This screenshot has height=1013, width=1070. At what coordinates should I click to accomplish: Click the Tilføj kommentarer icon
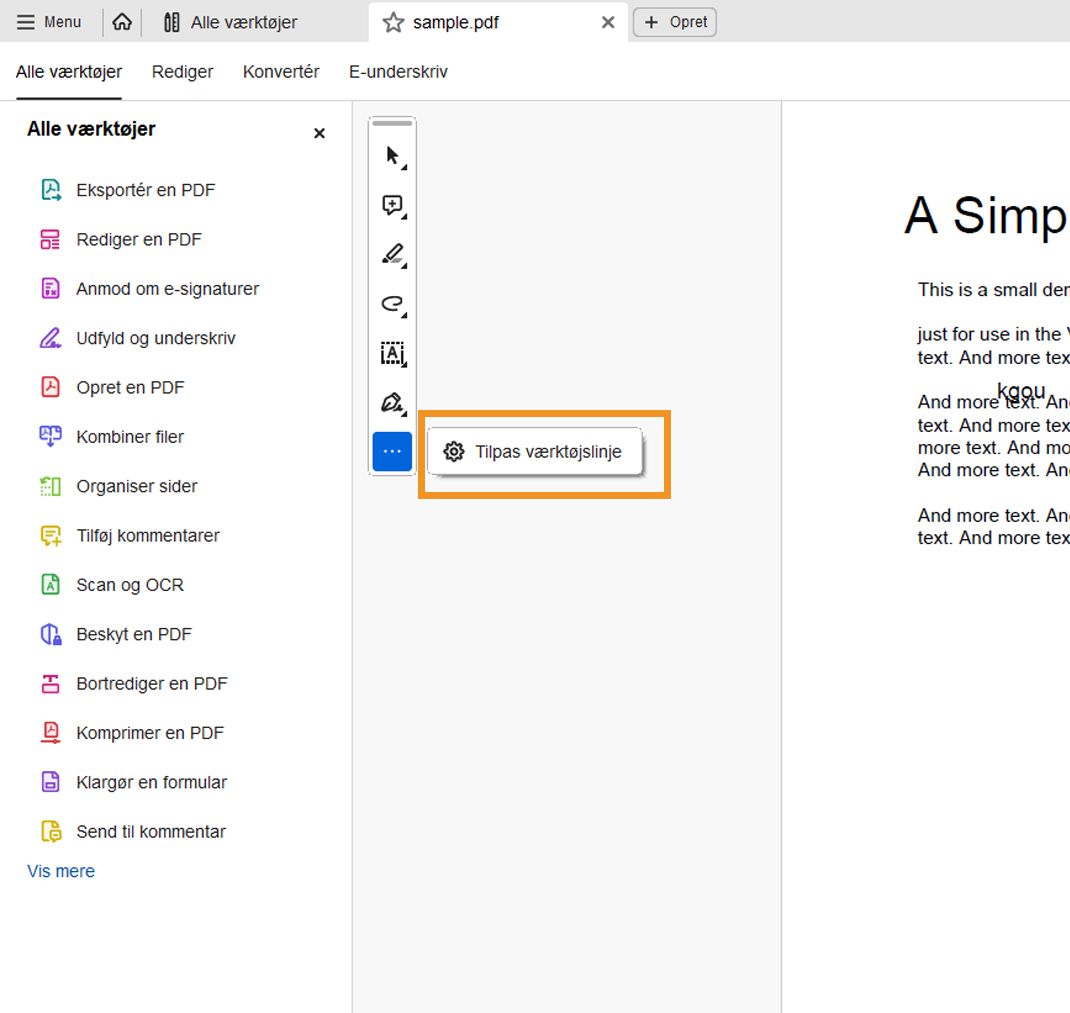[50, 536]
